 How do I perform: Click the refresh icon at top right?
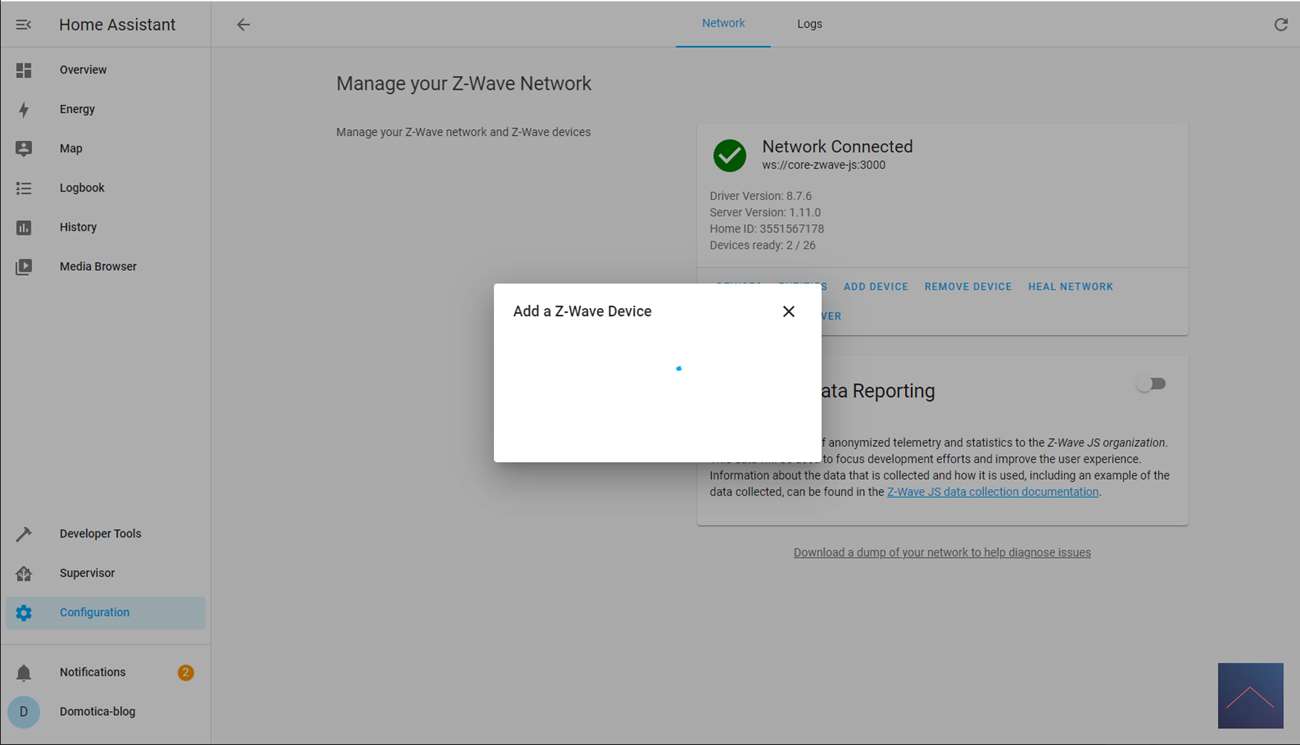click(1280, 25)
